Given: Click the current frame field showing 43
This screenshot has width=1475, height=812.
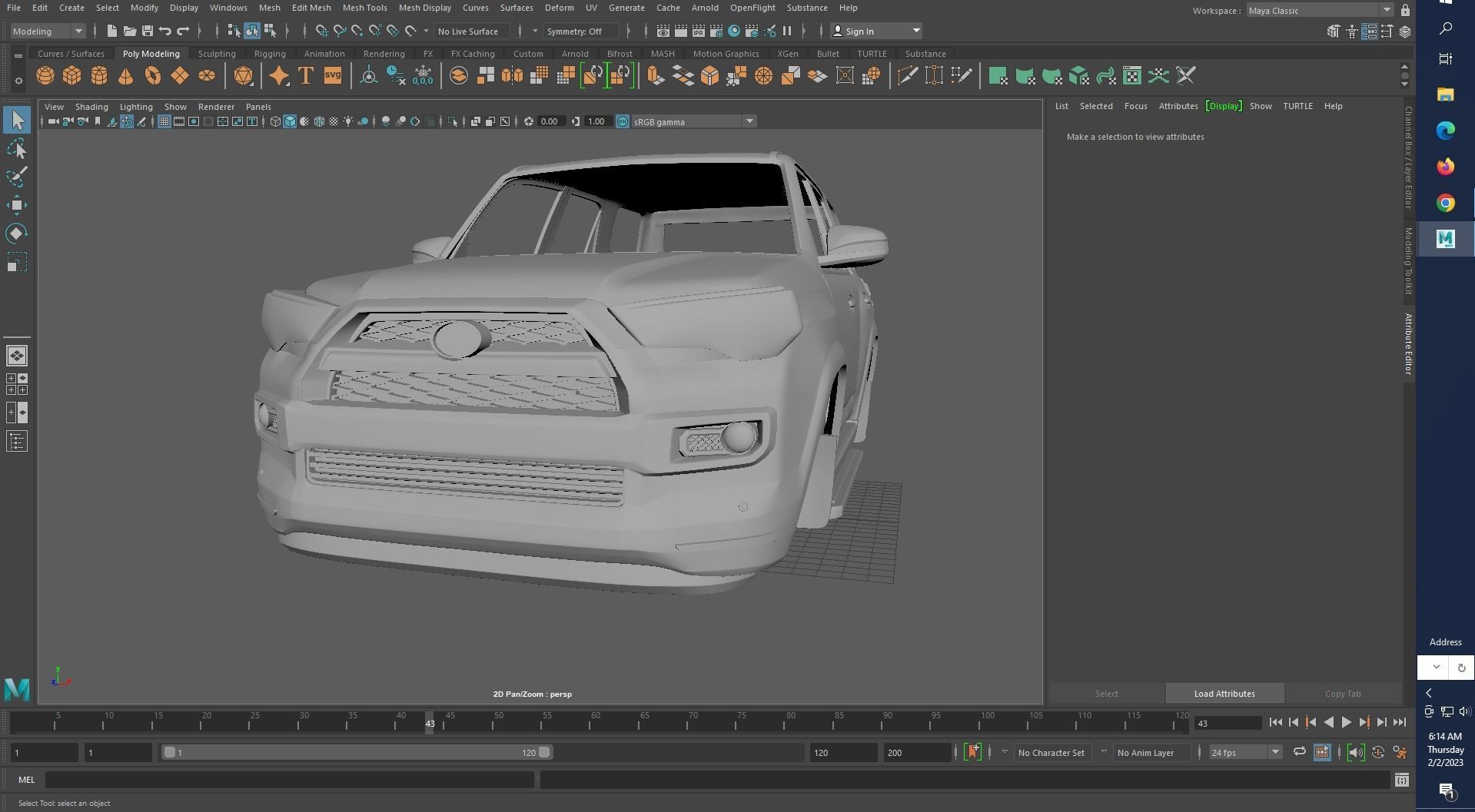Looking at the screenshot, I should [1228, 723].
